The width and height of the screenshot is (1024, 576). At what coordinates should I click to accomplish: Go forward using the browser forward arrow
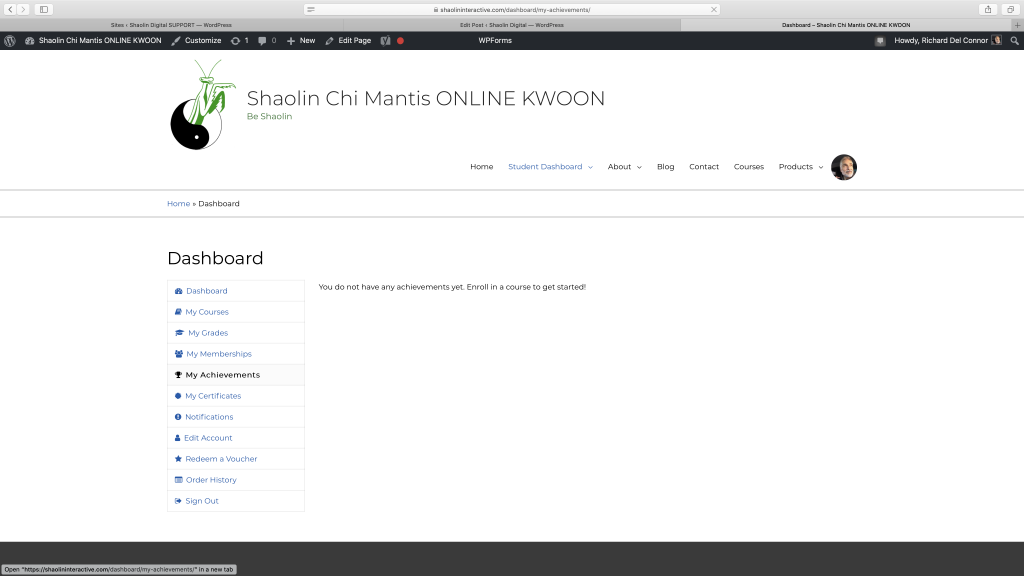pos(23,9)
